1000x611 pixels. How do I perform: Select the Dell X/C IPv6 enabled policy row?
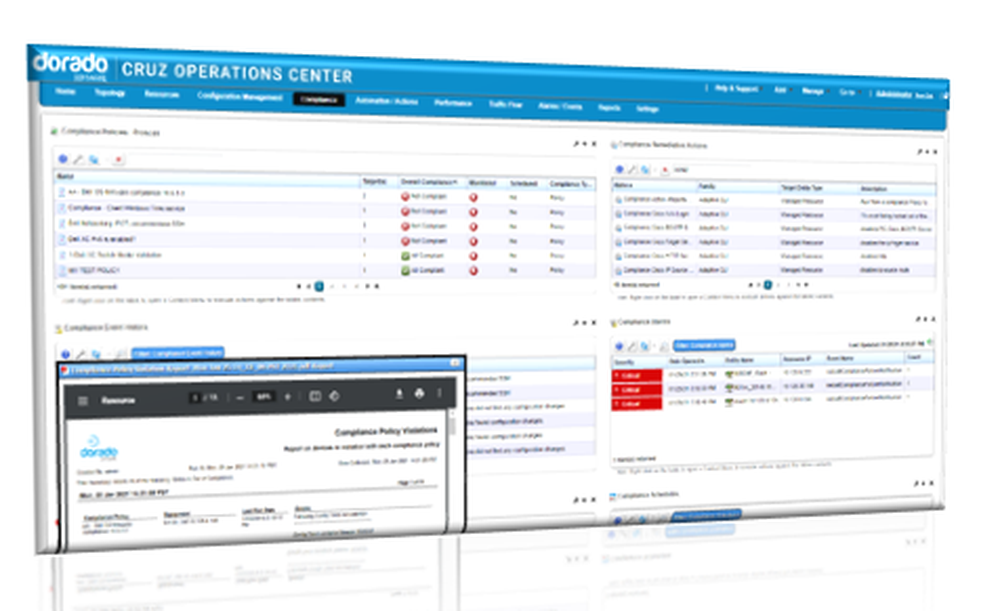pos(325,240)
